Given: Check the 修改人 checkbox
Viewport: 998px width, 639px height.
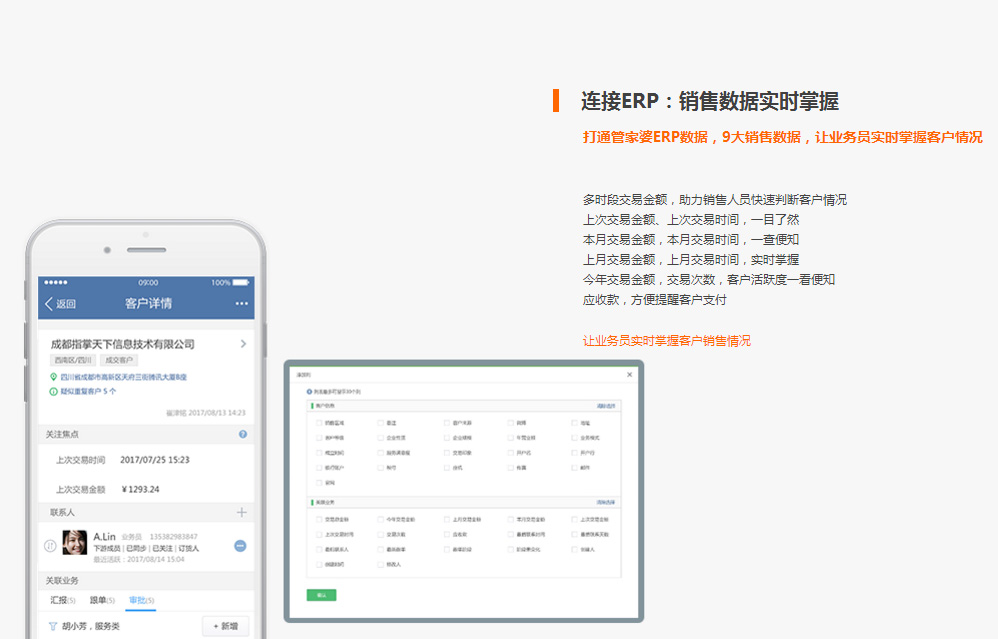Looking at the screenshot, I should coord(381,565).
